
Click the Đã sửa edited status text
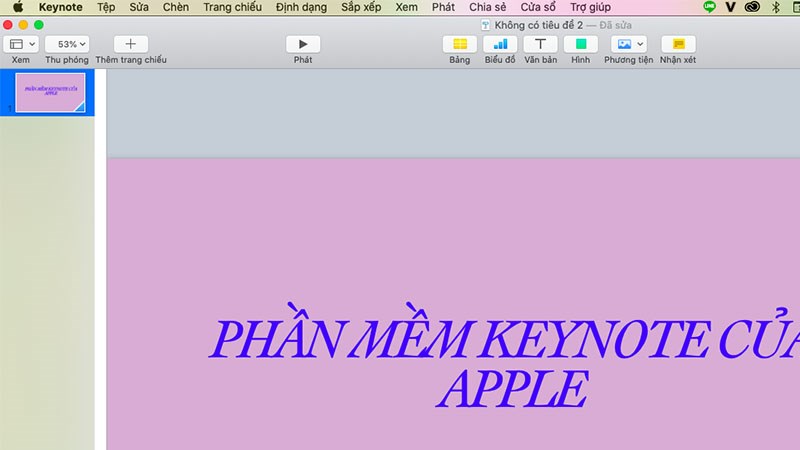click(615, 25)
